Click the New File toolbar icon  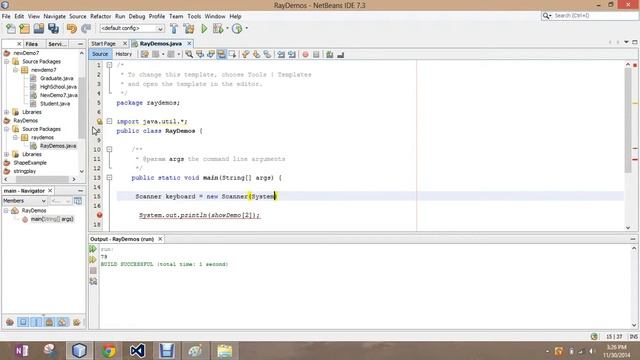(x=11, y=29)
